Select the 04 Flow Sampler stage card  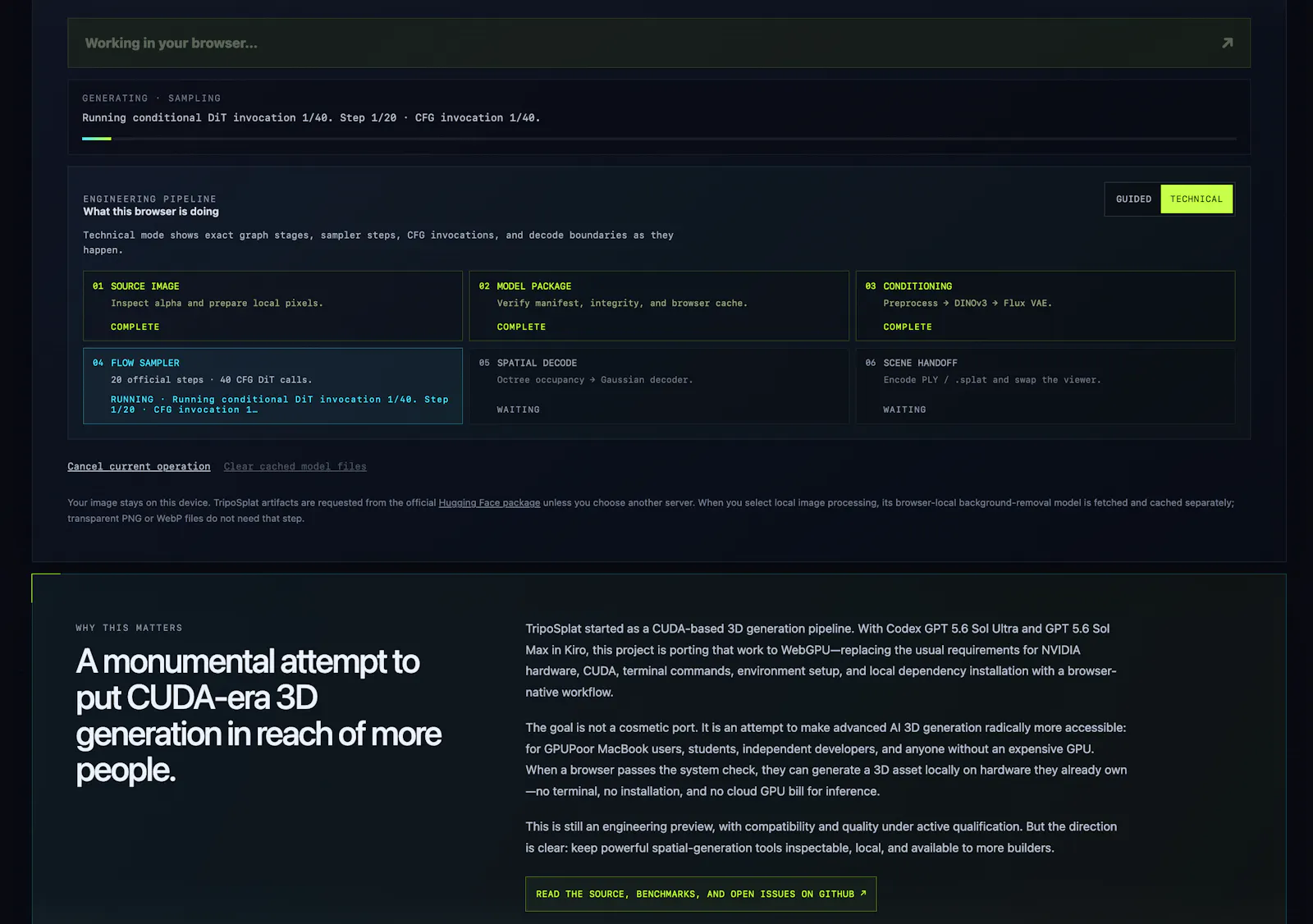272,386
